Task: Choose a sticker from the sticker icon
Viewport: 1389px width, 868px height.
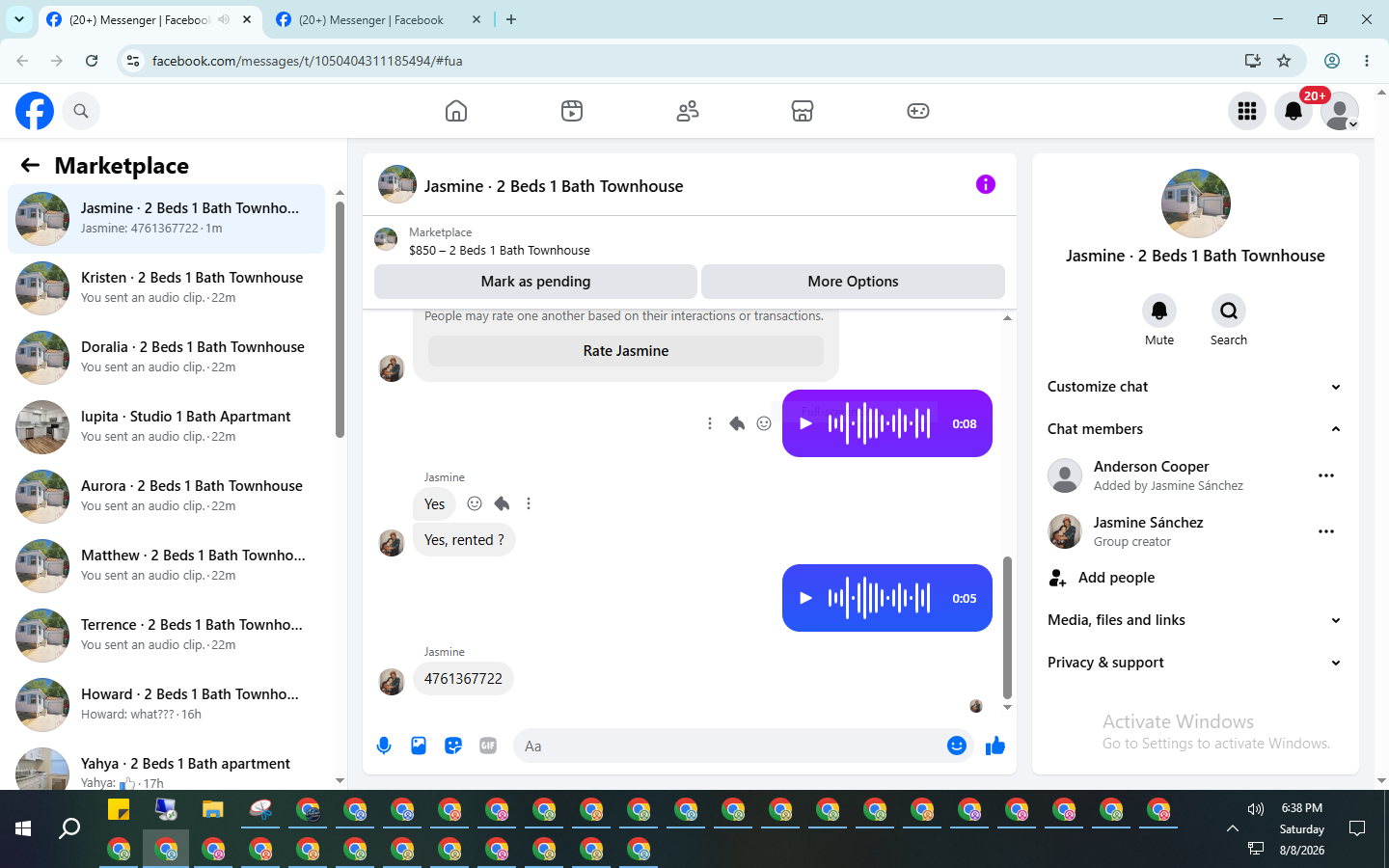Action: (453, 746)
